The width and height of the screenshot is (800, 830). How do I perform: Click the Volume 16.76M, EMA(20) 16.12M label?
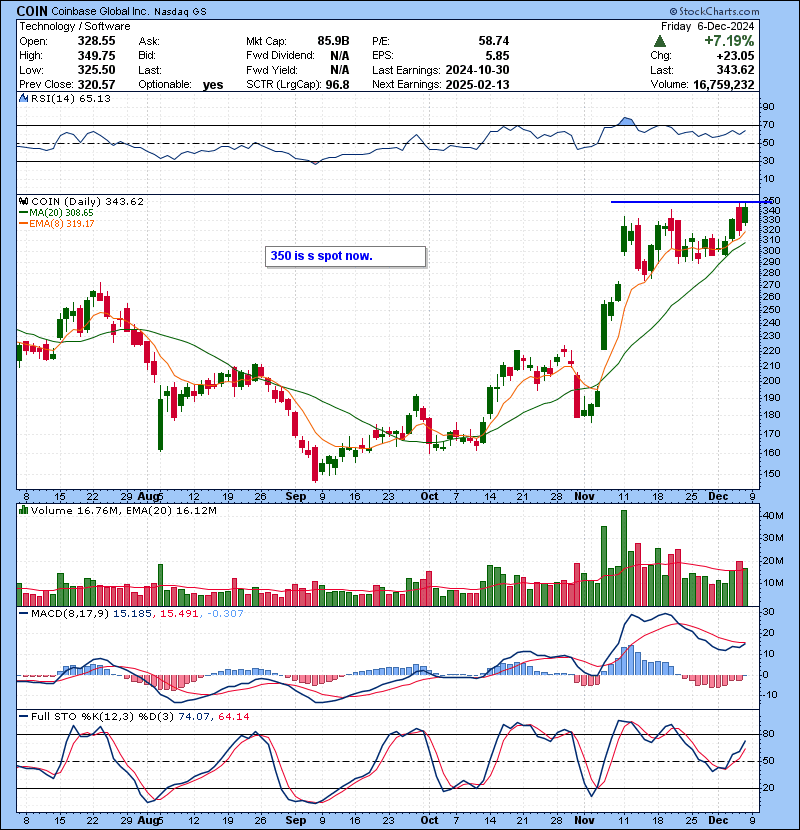(124, 510)
